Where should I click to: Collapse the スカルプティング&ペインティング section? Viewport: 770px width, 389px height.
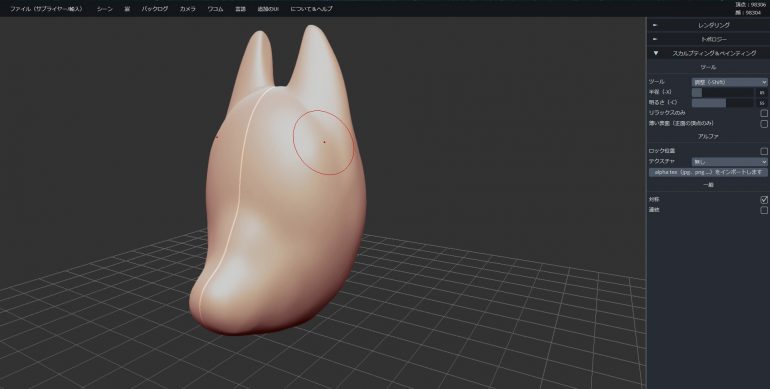click(708, 53)
